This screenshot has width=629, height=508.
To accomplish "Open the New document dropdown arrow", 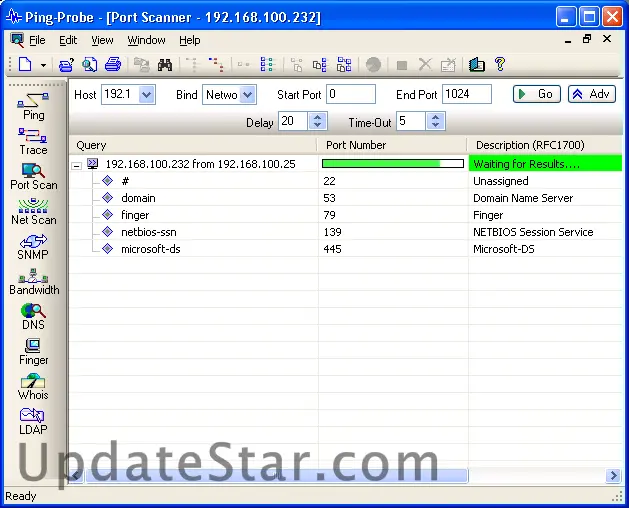I will [x=43, y=65].
